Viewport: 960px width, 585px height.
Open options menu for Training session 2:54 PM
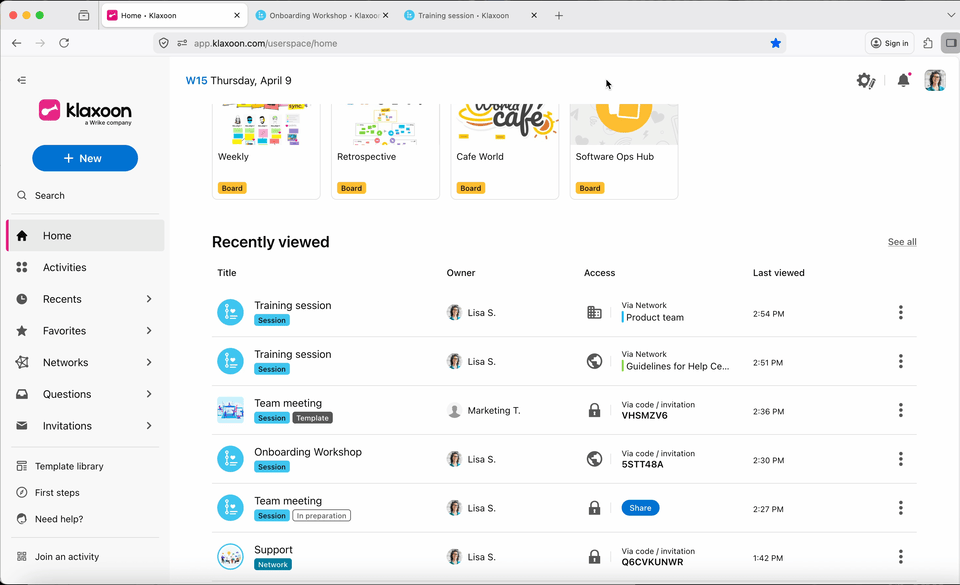coord(901,313)
